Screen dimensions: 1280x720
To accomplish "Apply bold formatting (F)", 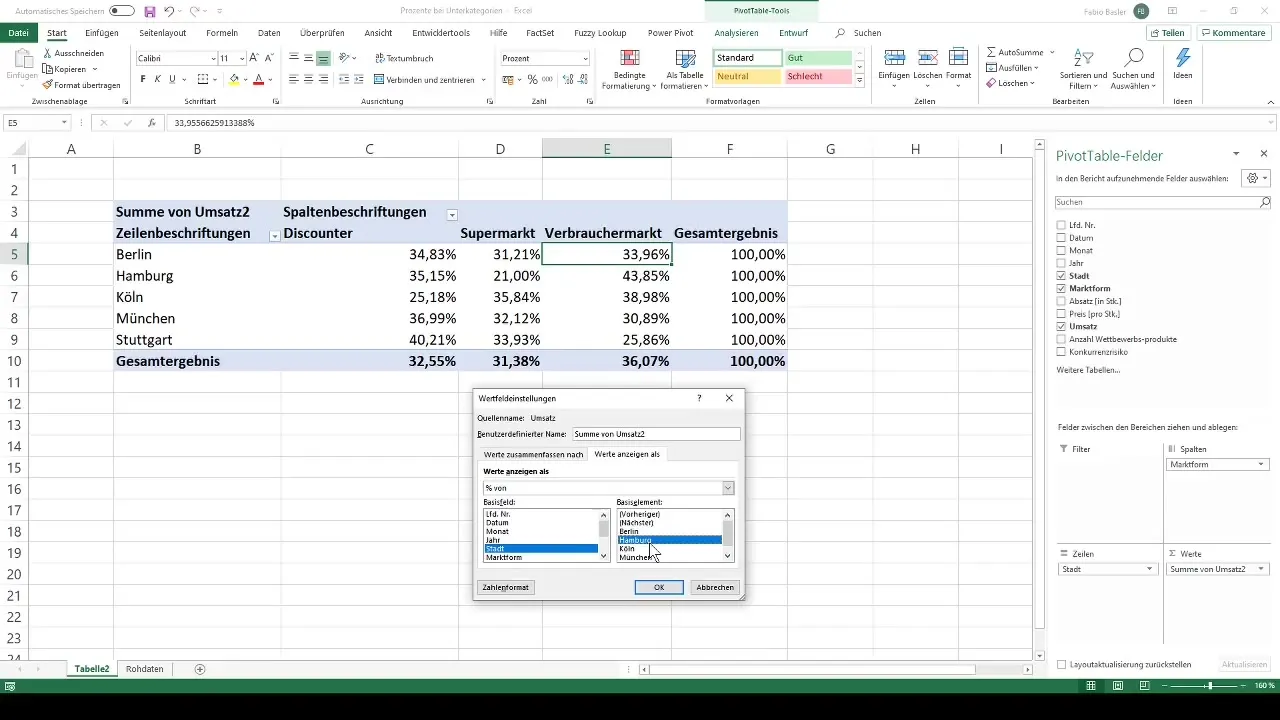I will [x=143, y=79].
